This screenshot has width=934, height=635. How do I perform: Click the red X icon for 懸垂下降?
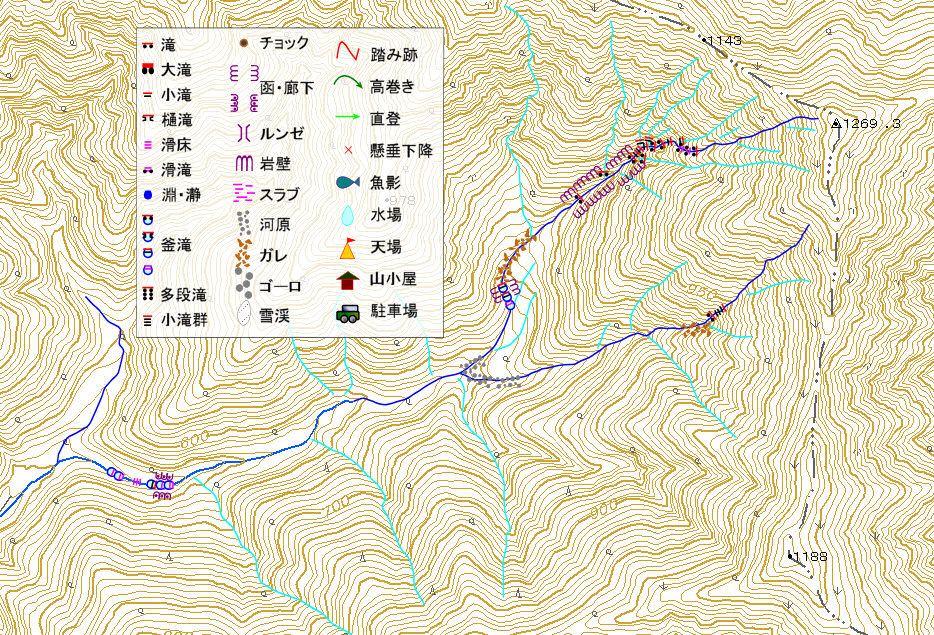click(x=348, y=150)
